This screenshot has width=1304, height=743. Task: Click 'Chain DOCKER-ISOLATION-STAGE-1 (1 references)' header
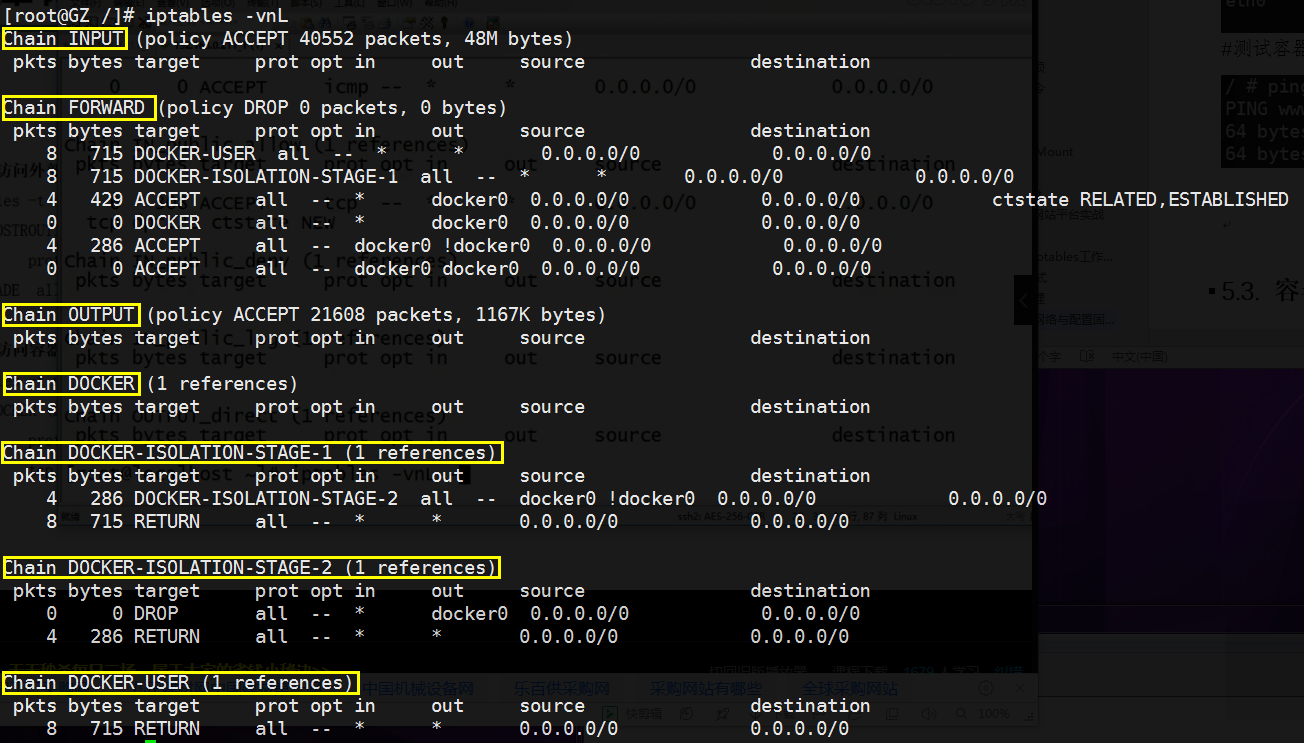click(252, 453)
